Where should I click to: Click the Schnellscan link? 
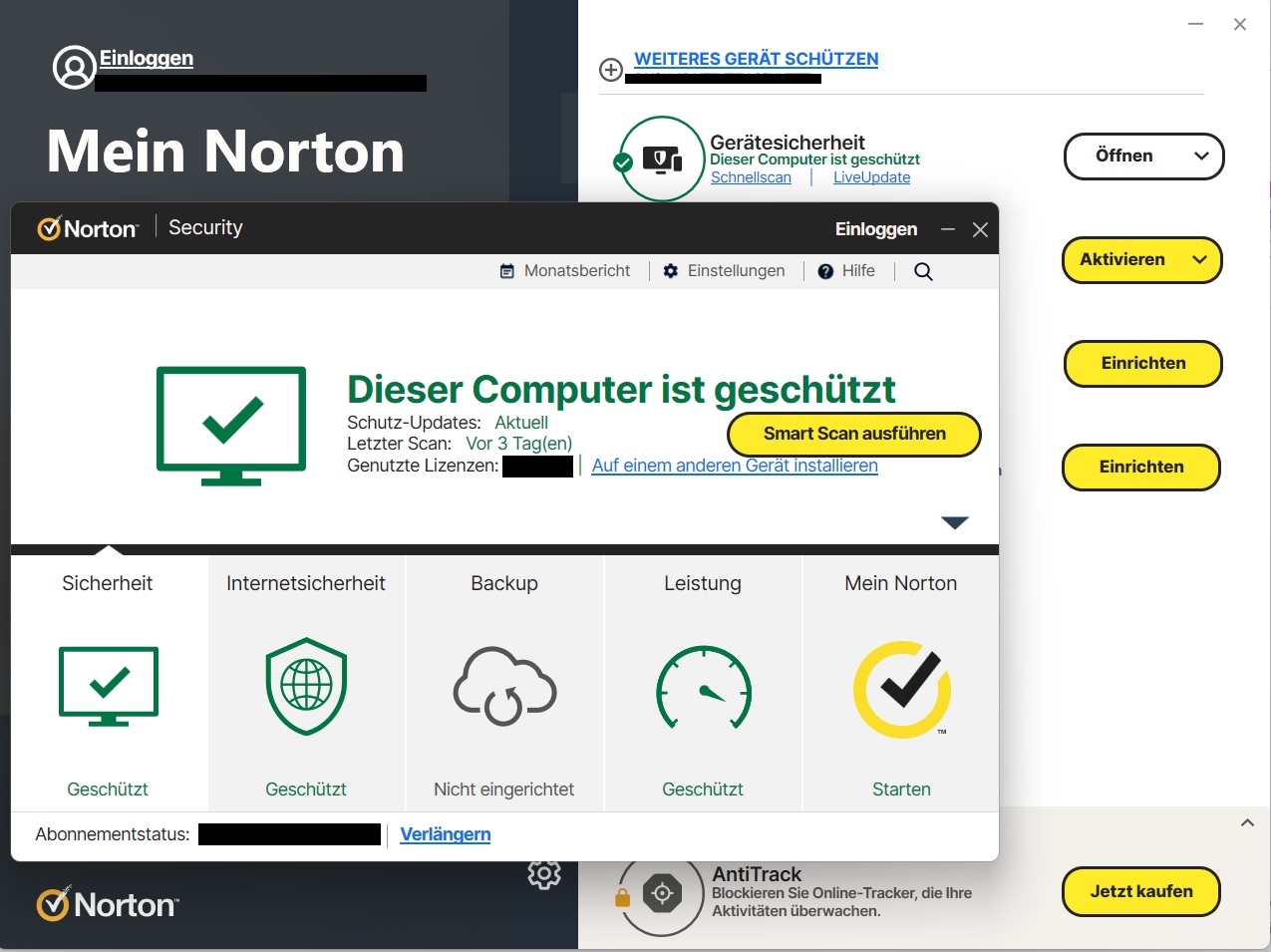click(x=751, y=177)
